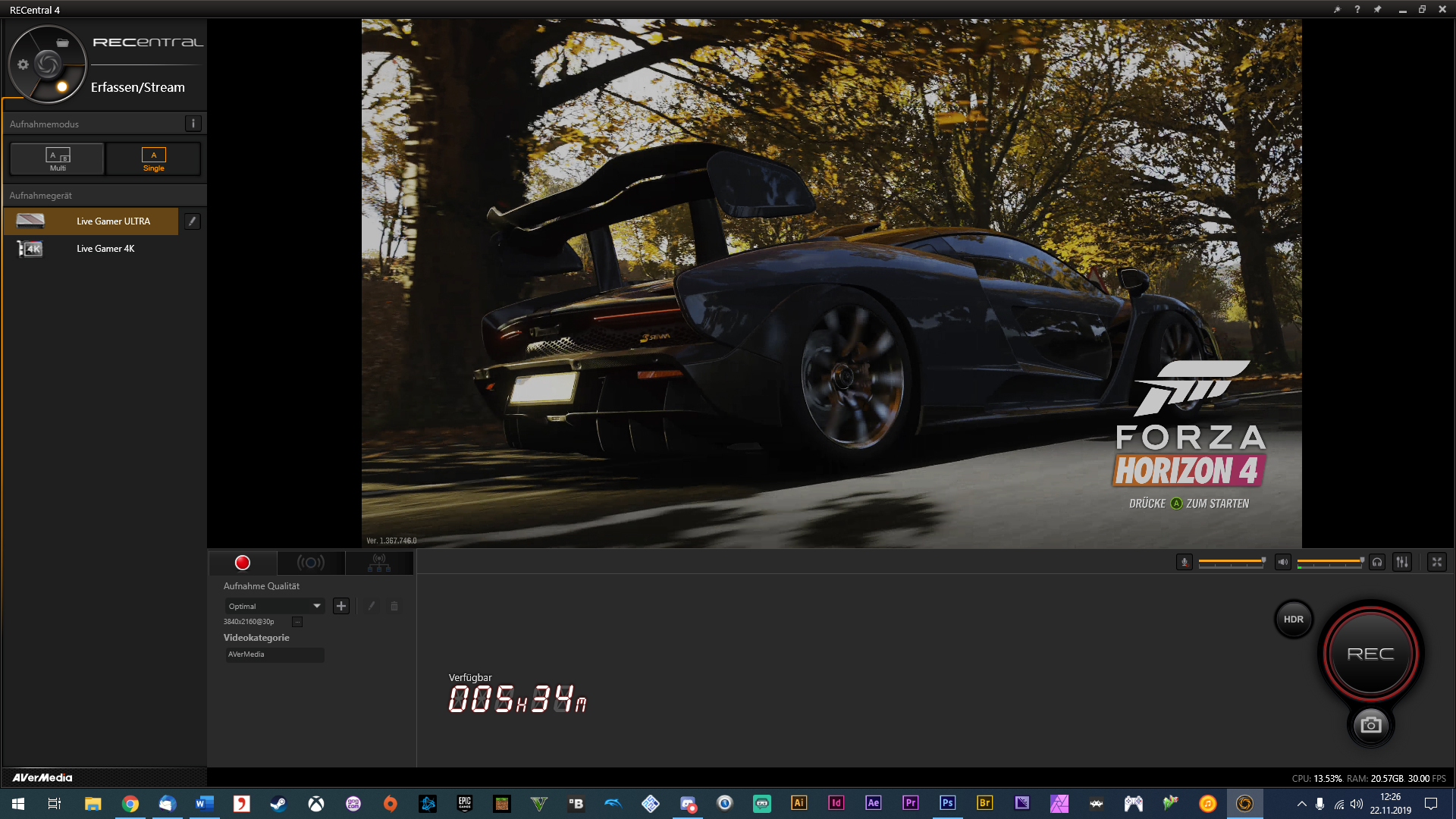Edit the Live Gamer ULTRA device settings
The width and height of the screenshot is (1456, 819).
coord(193,221)
